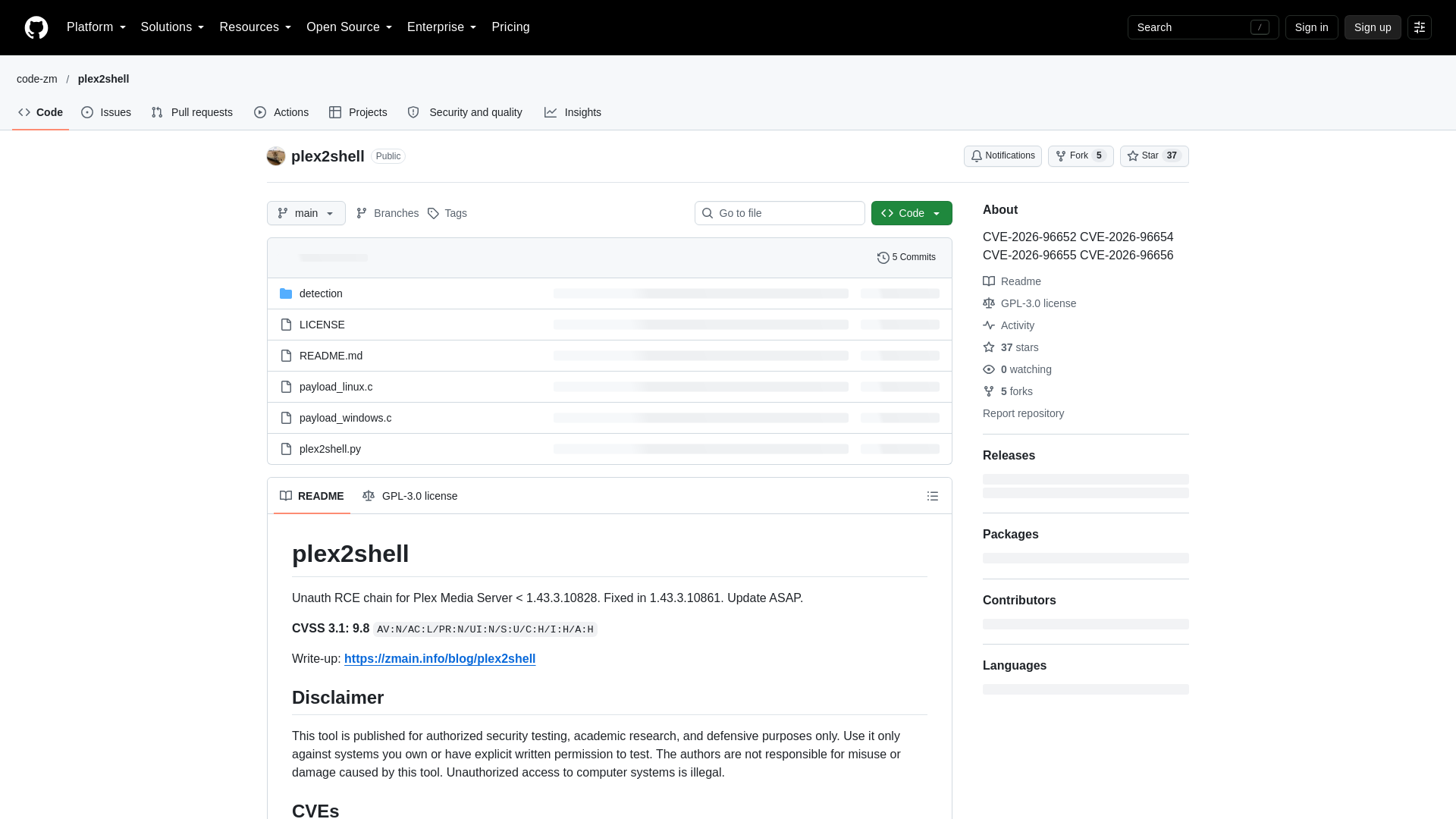The image size is (1456, 819).
Task: Open the header settings icon beside Sign up
Action: (1419, 27)
